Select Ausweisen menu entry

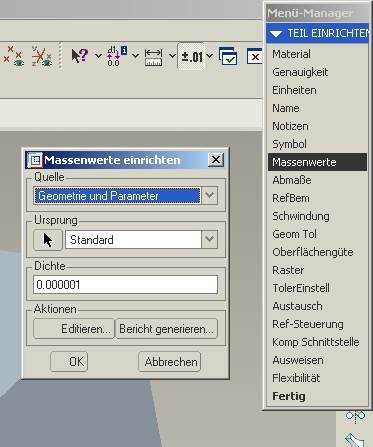pos(317,360)
